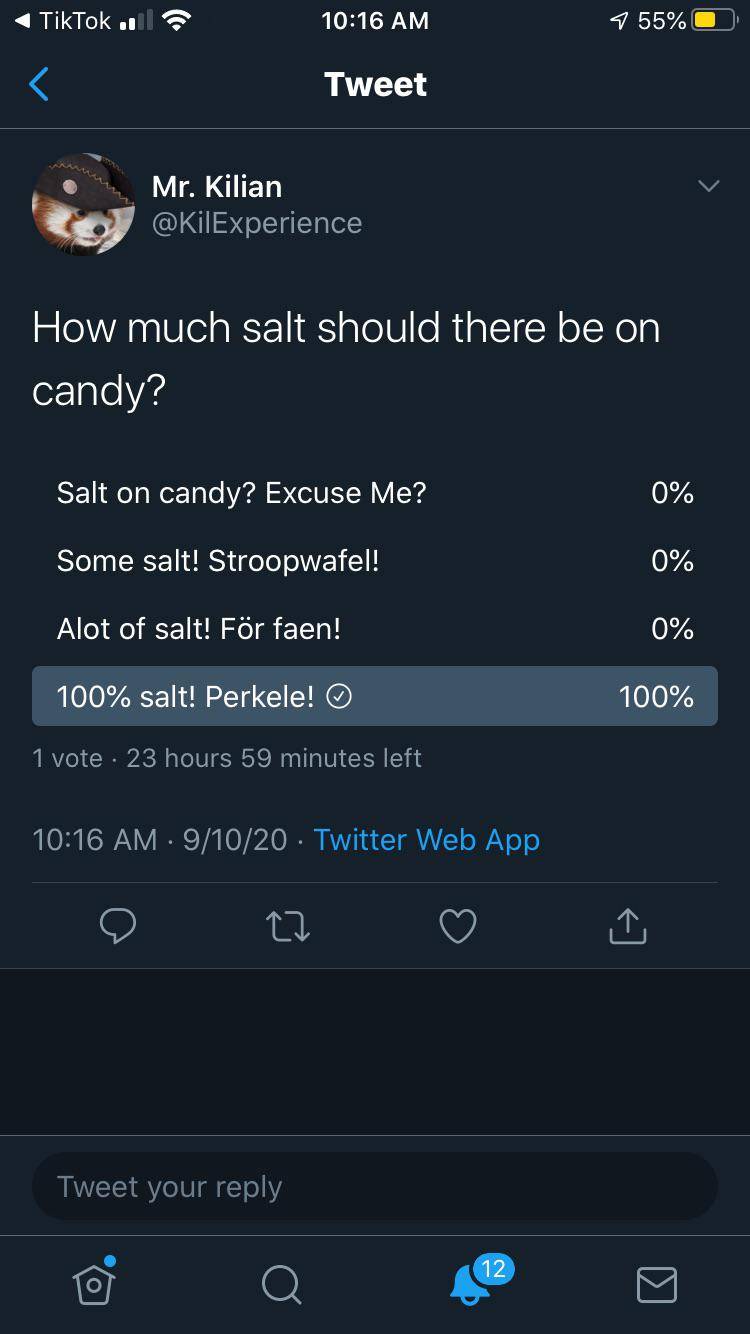
Task: Open the reply speech bubble icon
Action: 118,926
